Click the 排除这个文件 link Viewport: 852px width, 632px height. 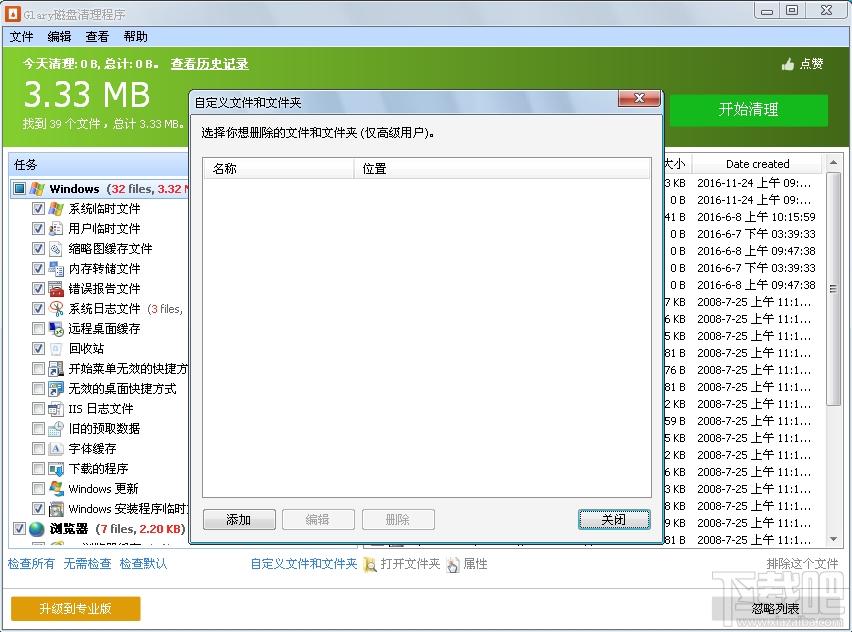802,564
